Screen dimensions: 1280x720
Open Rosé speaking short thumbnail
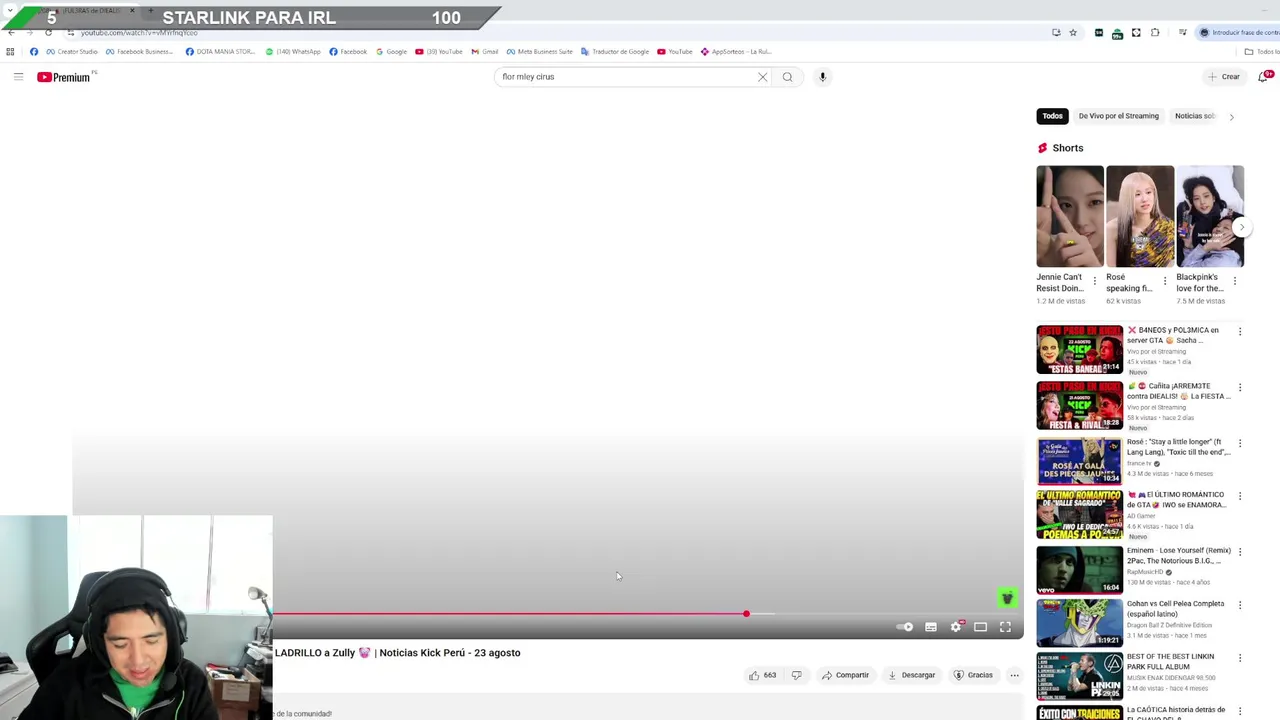[1140, 216]
